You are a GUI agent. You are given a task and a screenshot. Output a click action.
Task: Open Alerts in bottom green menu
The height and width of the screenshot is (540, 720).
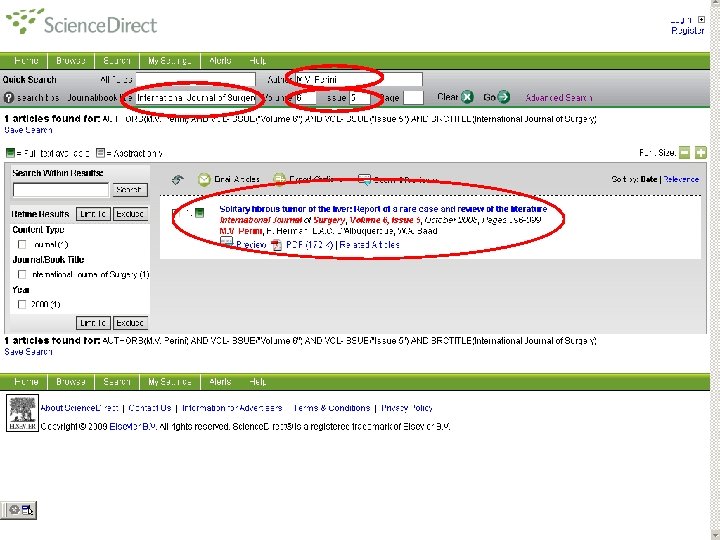(220, 382)
